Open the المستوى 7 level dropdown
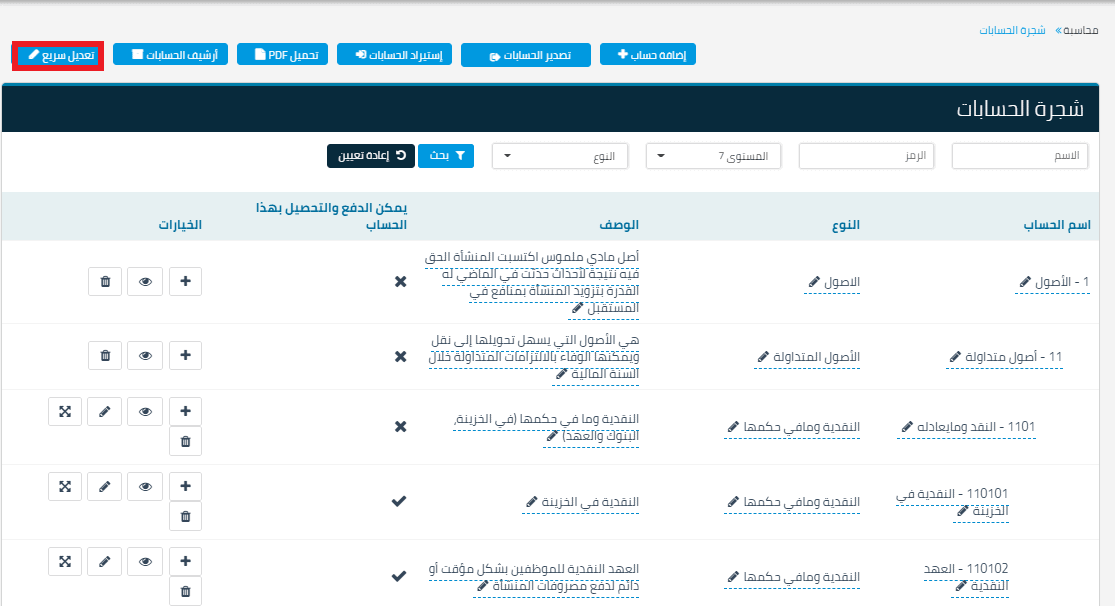Viewport: 1115px width, 606px height. pyautogui.click(x=713, y=156)
